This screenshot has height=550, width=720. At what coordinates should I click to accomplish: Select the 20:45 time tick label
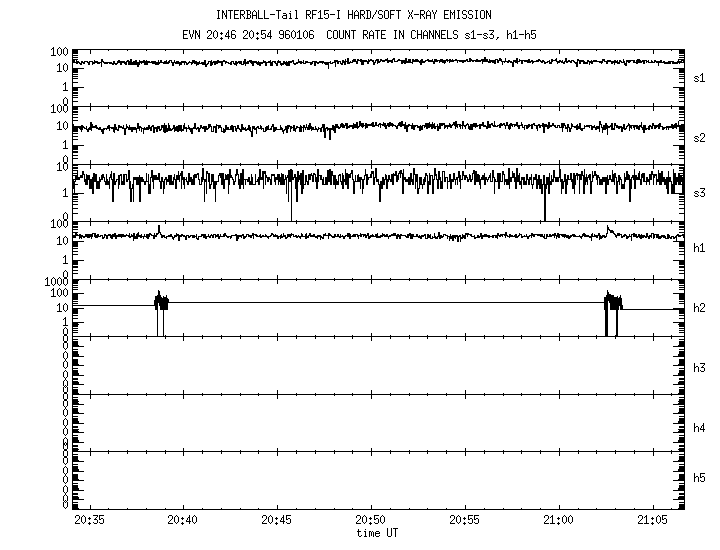pos(277,520)
